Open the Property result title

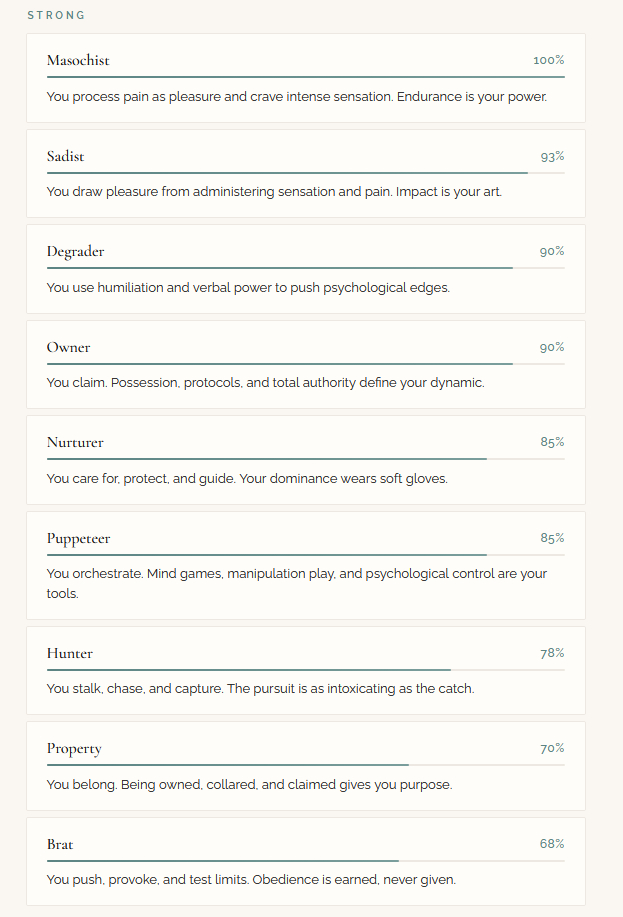tap(74, 749)
